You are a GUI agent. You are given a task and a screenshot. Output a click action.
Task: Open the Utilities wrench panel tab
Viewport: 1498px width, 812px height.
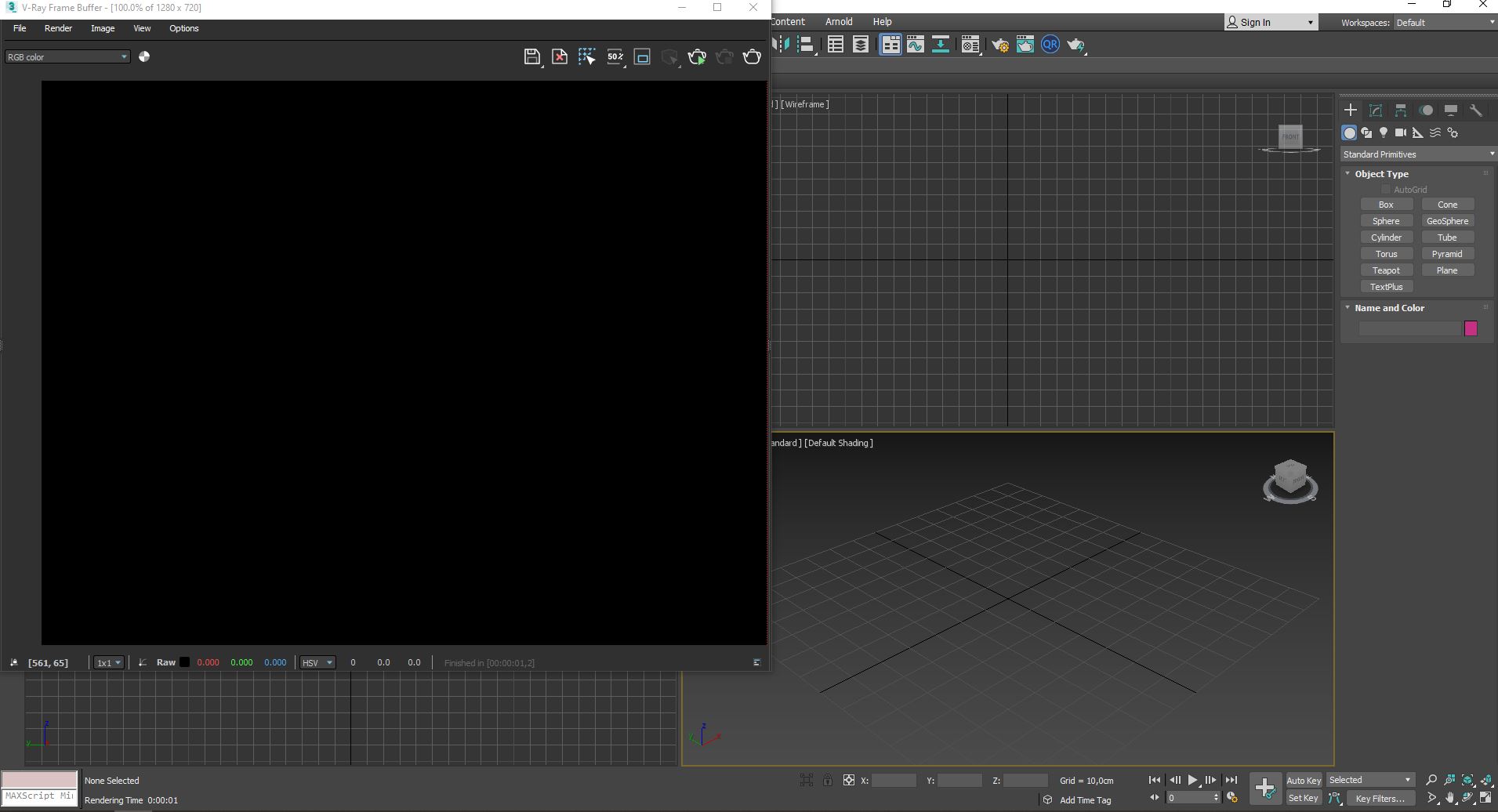[x=1476, y=111]
